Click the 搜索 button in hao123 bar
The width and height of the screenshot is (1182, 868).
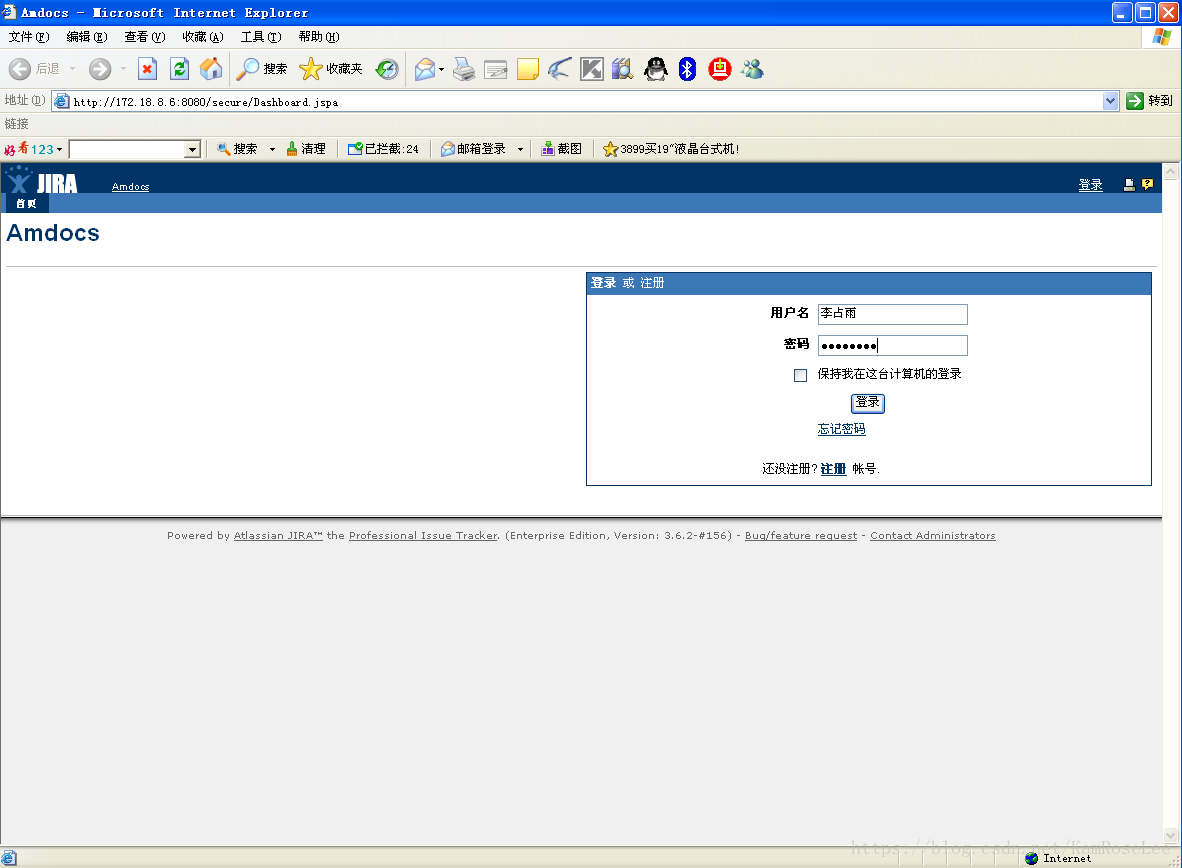[237, 149]
